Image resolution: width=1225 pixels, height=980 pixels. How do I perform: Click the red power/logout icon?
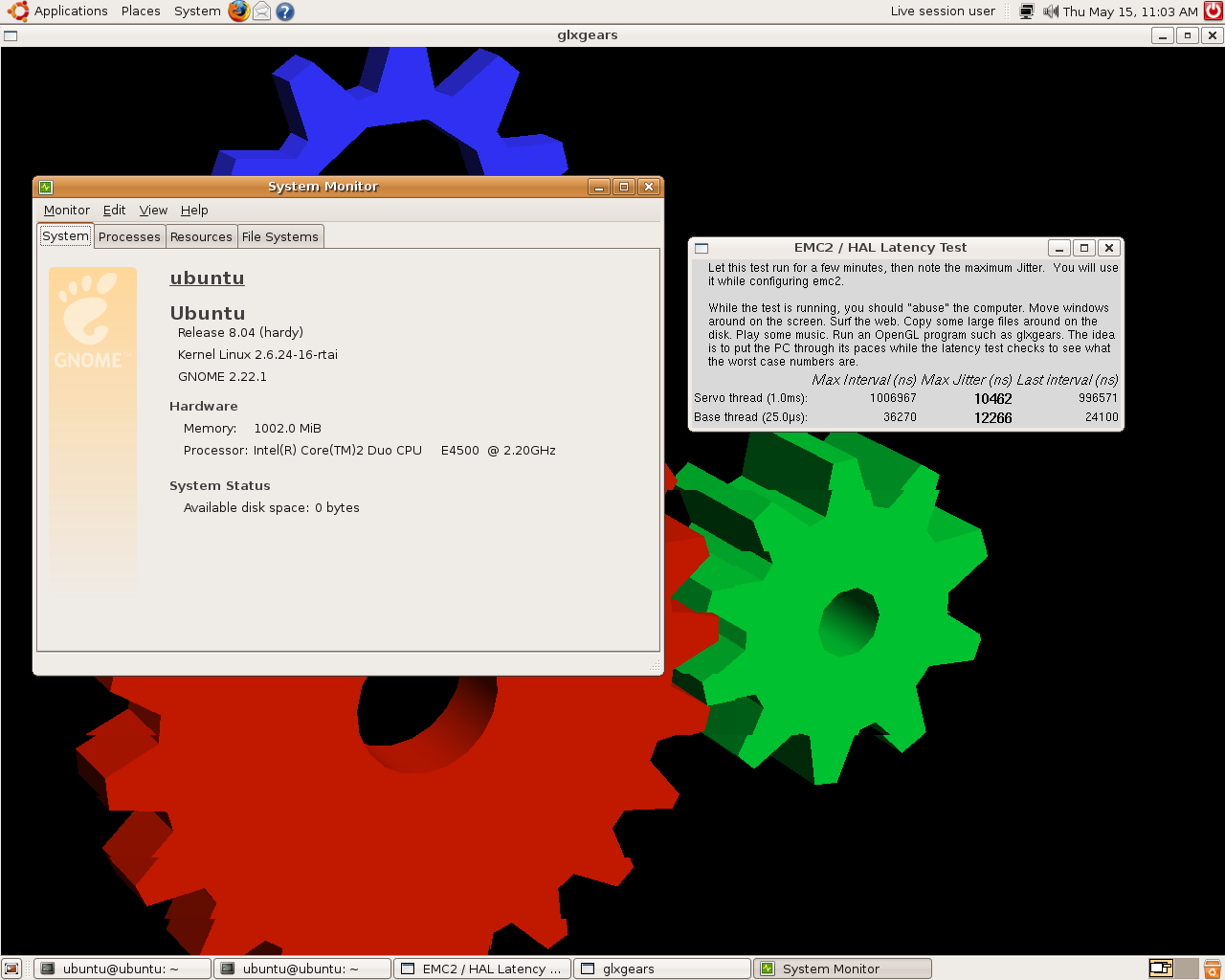(1213, 11)
